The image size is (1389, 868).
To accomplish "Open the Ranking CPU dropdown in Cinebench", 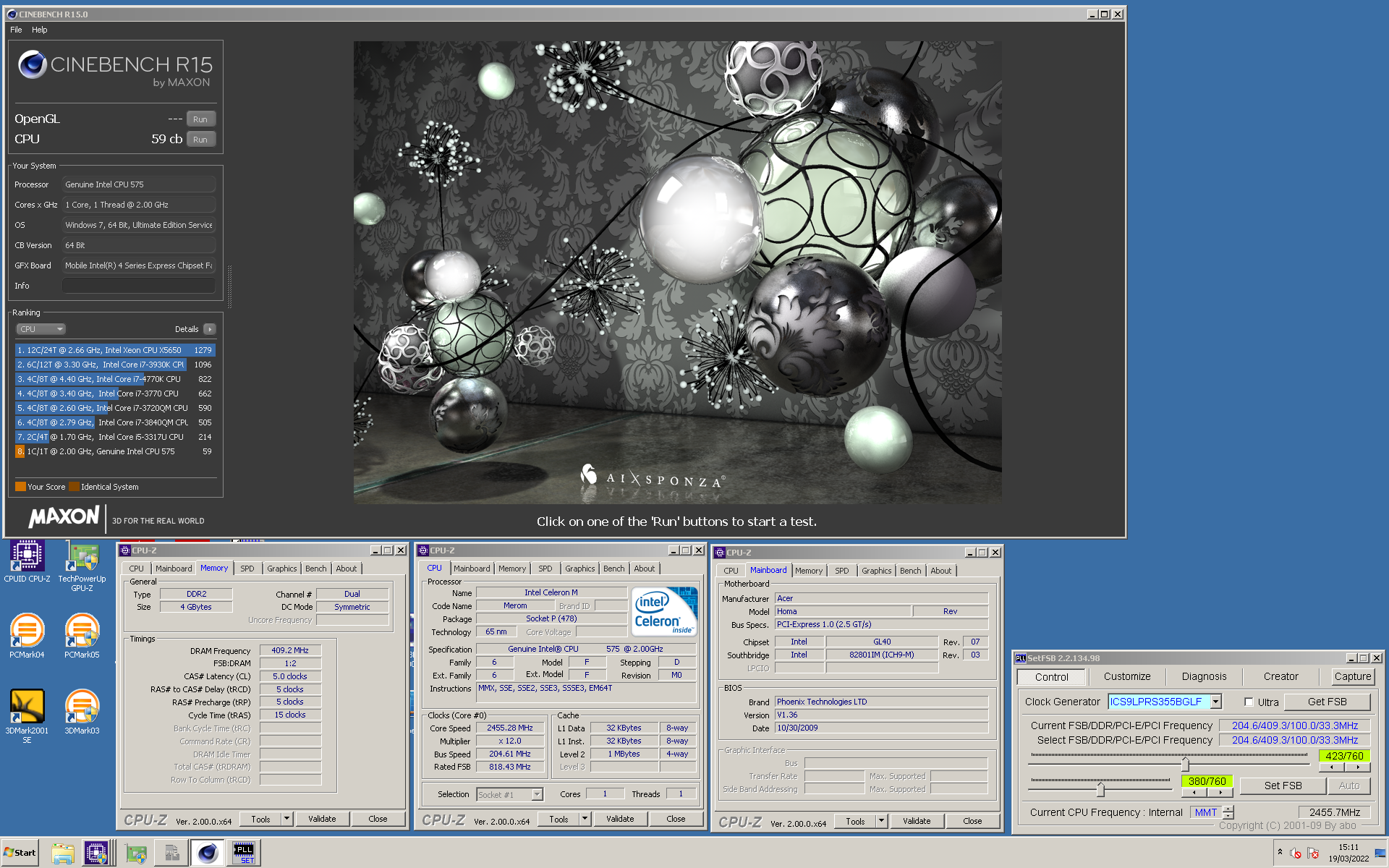I will tap(41, 329).
